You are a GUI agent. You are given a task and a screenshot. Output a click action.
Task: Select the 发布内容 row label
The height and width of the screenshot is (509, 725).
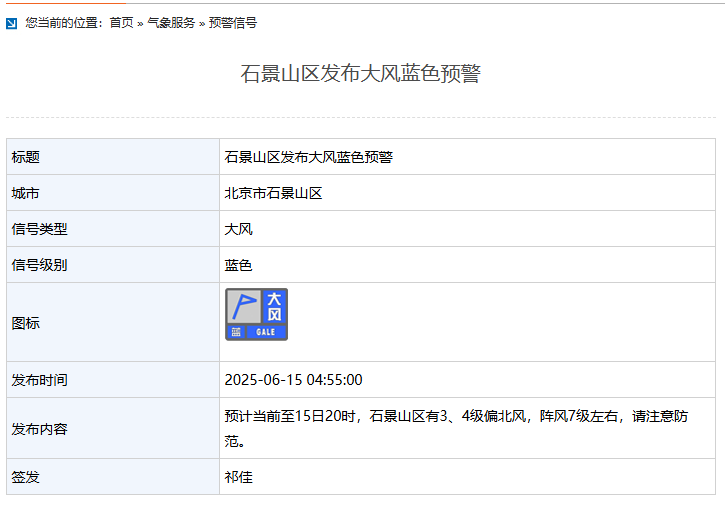[40, 428]
